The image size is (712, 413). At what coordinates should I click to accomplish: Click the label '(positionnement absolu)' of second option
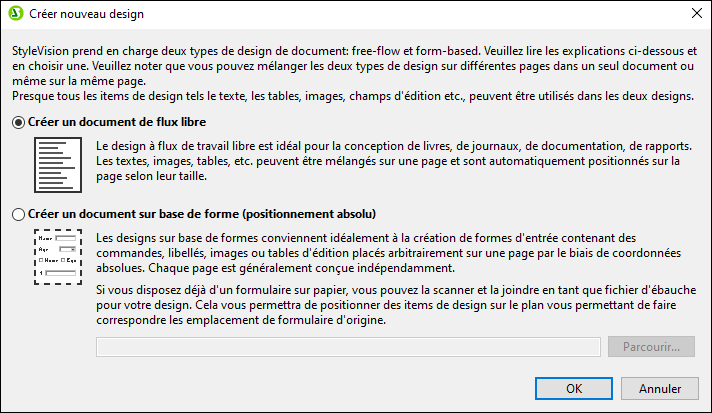pyautogui.click(x=309, y=214)
